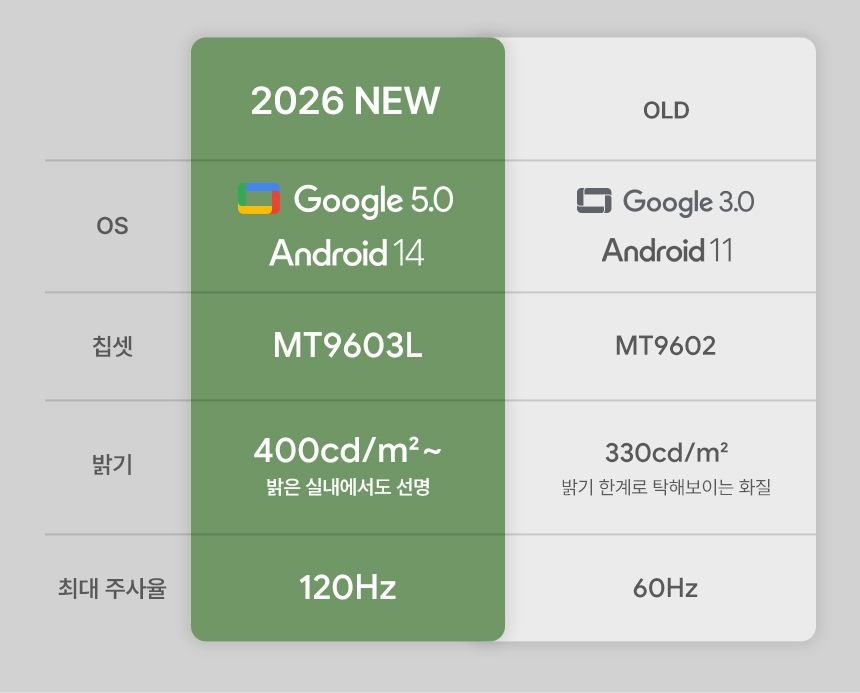The width and height of the screenshot is (860, 693).
Task: Select the 'OLD' column header
Action: [x=666, y=110]
